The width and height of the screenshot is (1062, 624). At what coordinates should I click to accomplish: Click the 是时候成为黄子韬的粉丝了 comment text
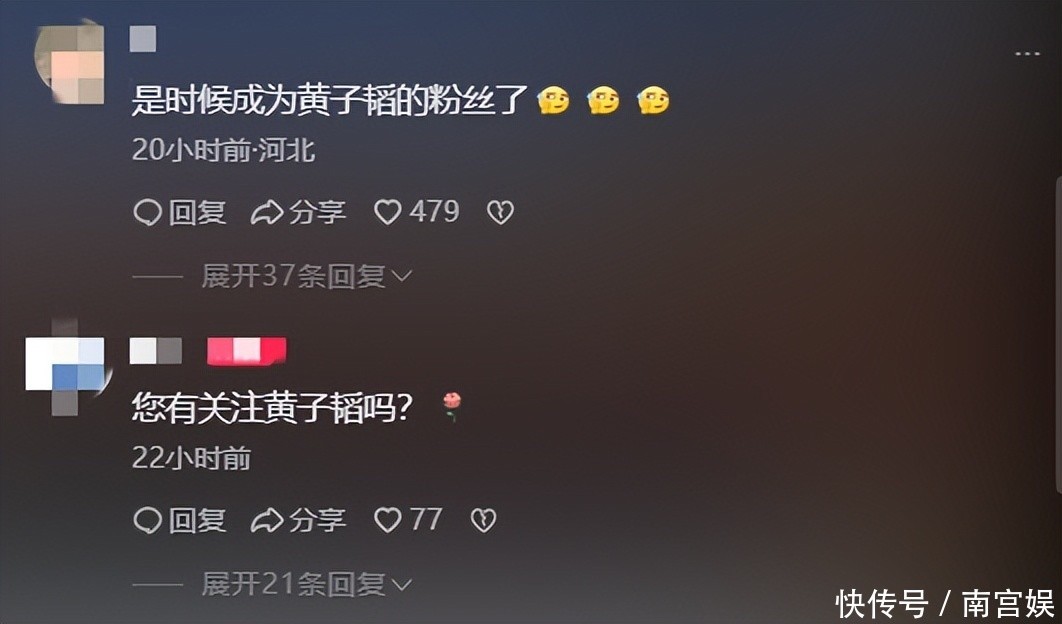tap(330, 102)
